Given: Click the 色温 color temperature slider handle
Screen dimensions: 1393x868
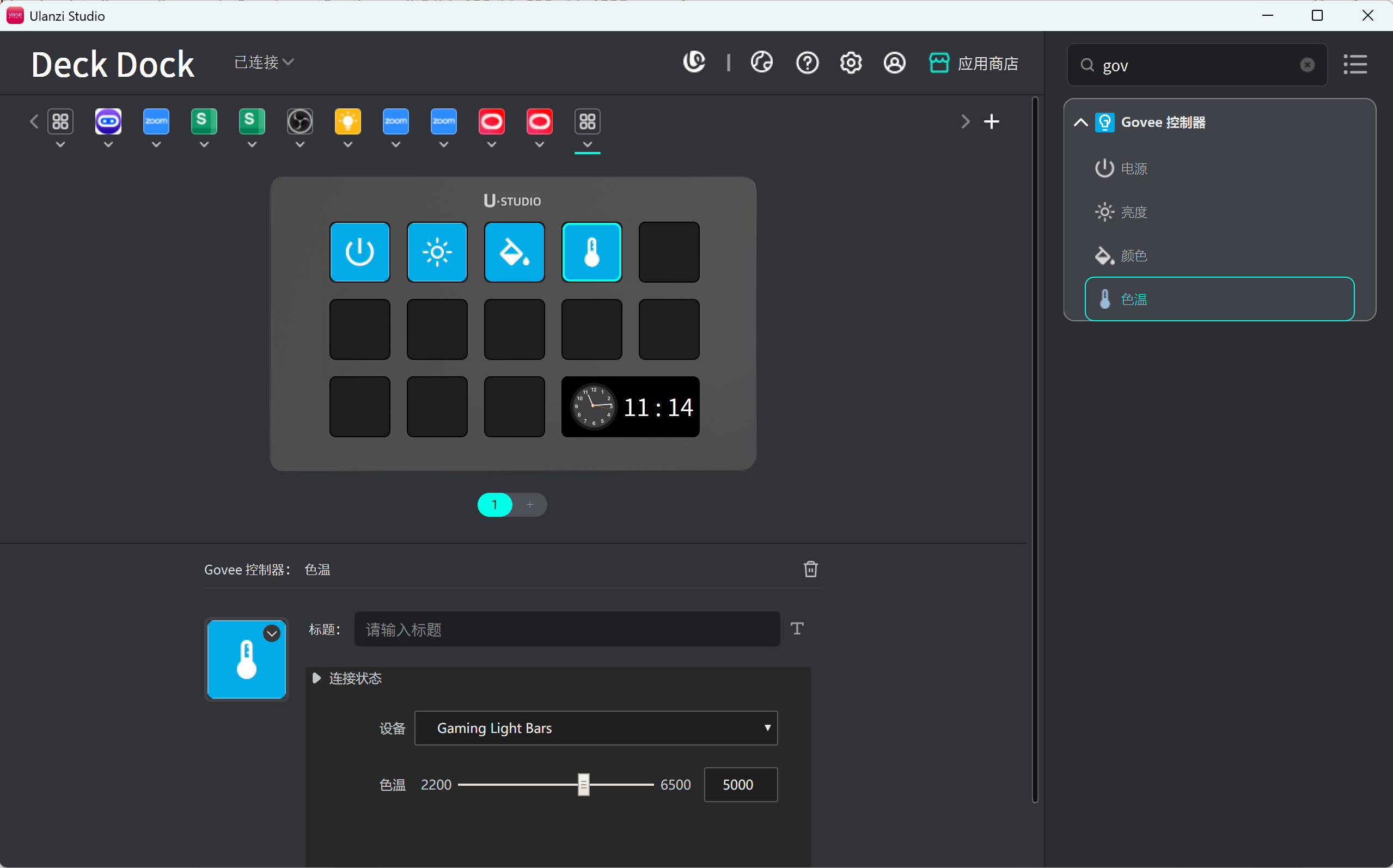Looking at the screenshot, I should pos(583,784).
